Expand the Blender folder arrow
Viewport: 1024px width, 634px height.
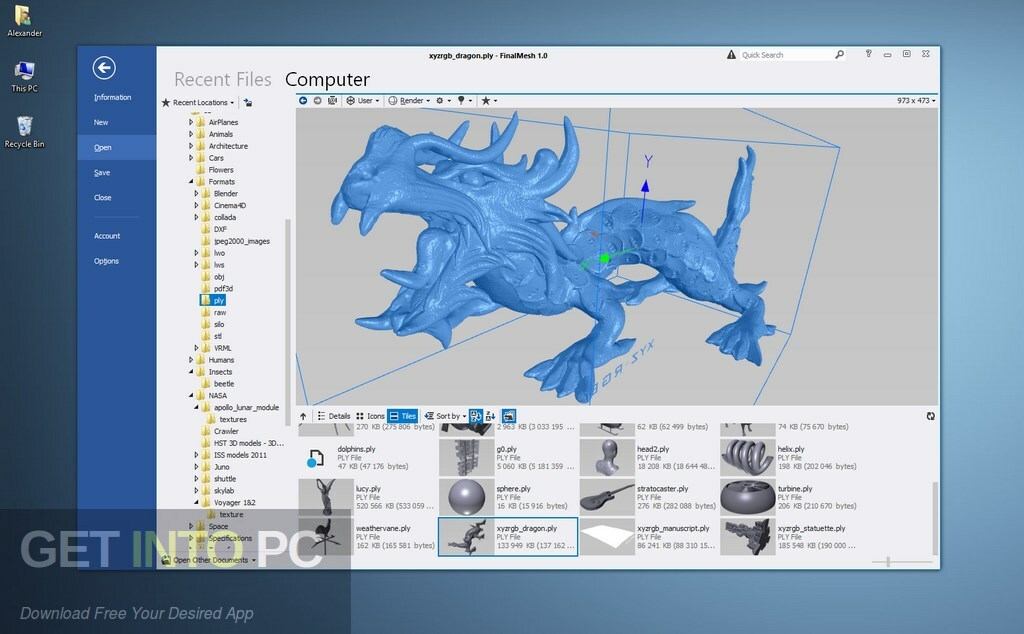pos(196,193)
